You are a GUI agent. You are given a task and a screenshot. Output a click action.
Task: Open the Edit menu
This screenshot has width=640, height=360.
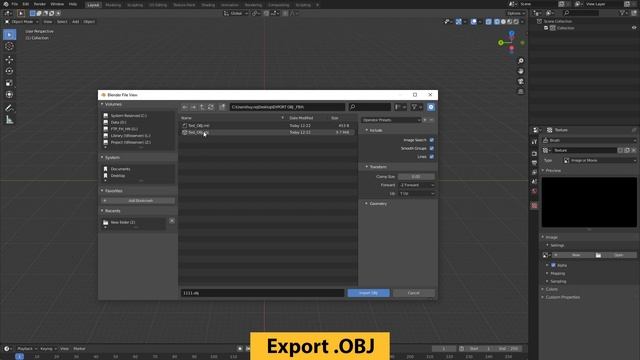point(25,4)
